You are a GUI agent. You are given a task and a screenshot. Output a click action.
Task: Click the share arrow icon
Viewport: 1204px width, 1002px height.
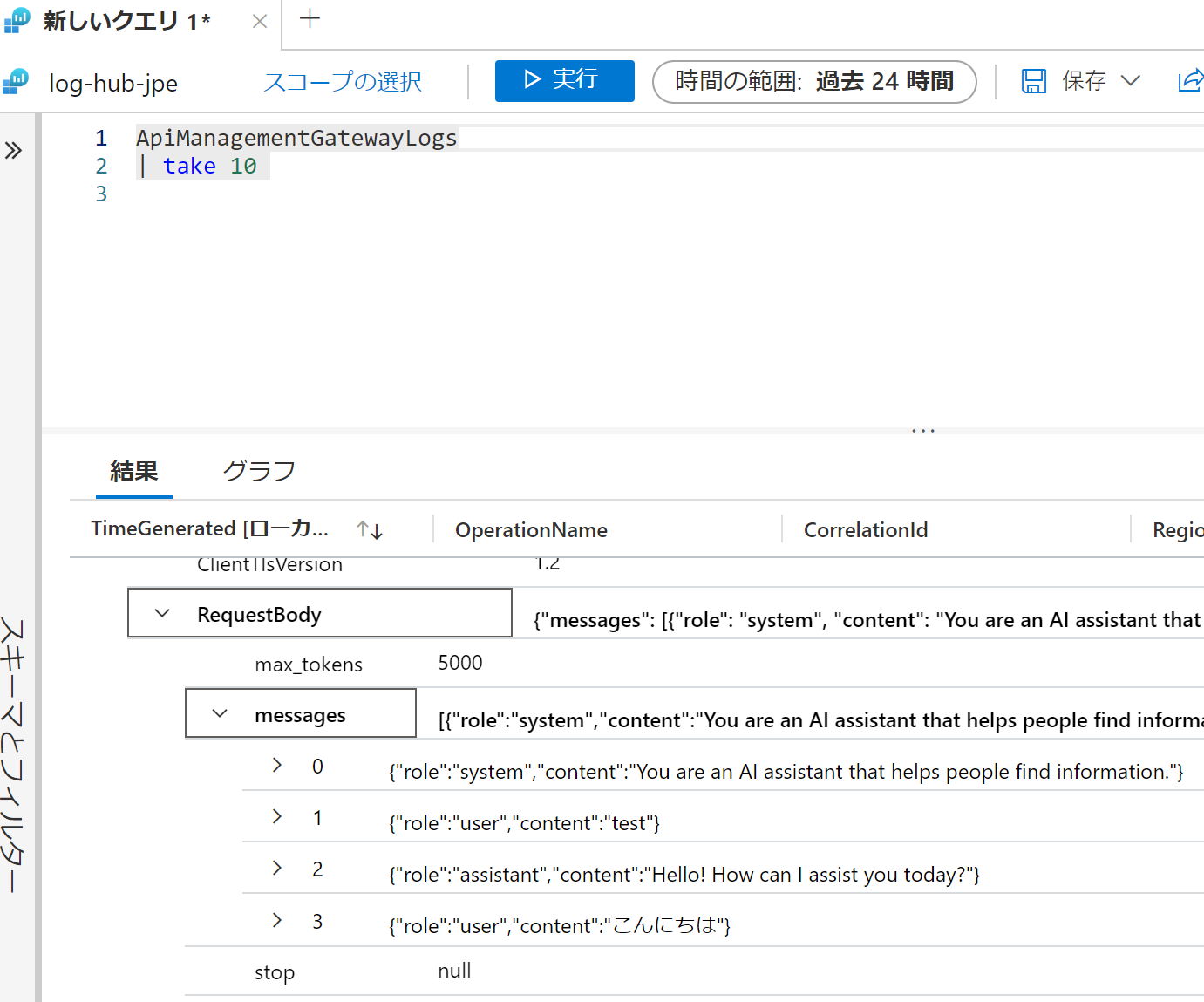click(x=1190, y=81)
